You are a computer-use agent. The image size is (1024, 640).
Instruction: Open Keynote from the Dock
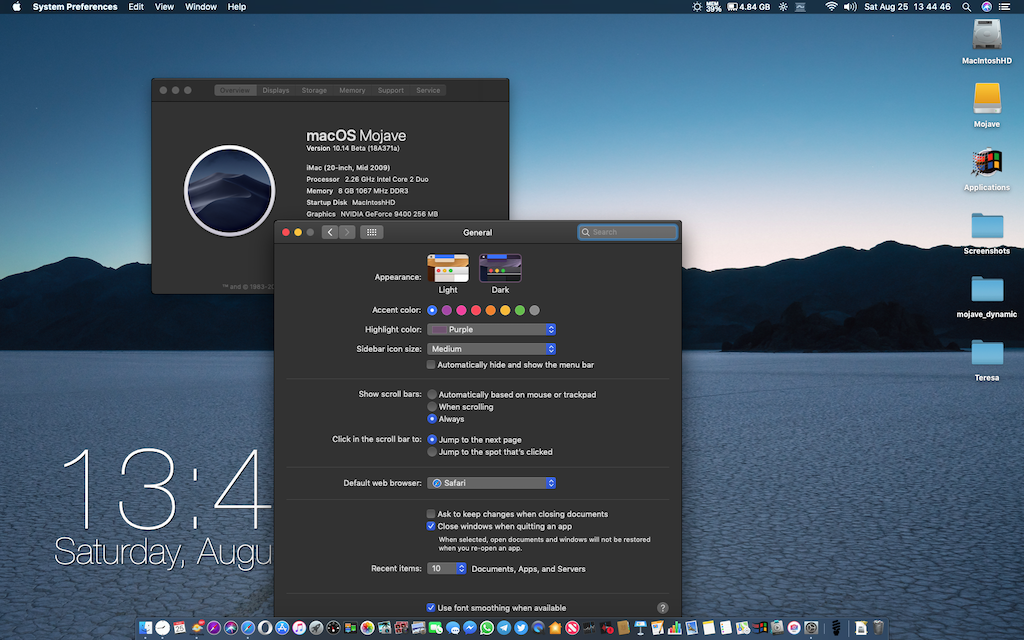click(641, 628)
